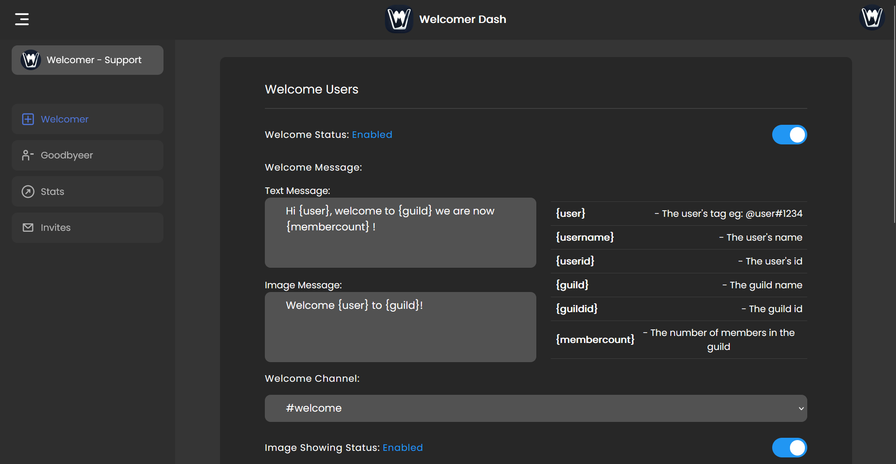896x464 pixels.
Task: Click the top-right Welcomer profile icon
Action: (x=871, y=18)
